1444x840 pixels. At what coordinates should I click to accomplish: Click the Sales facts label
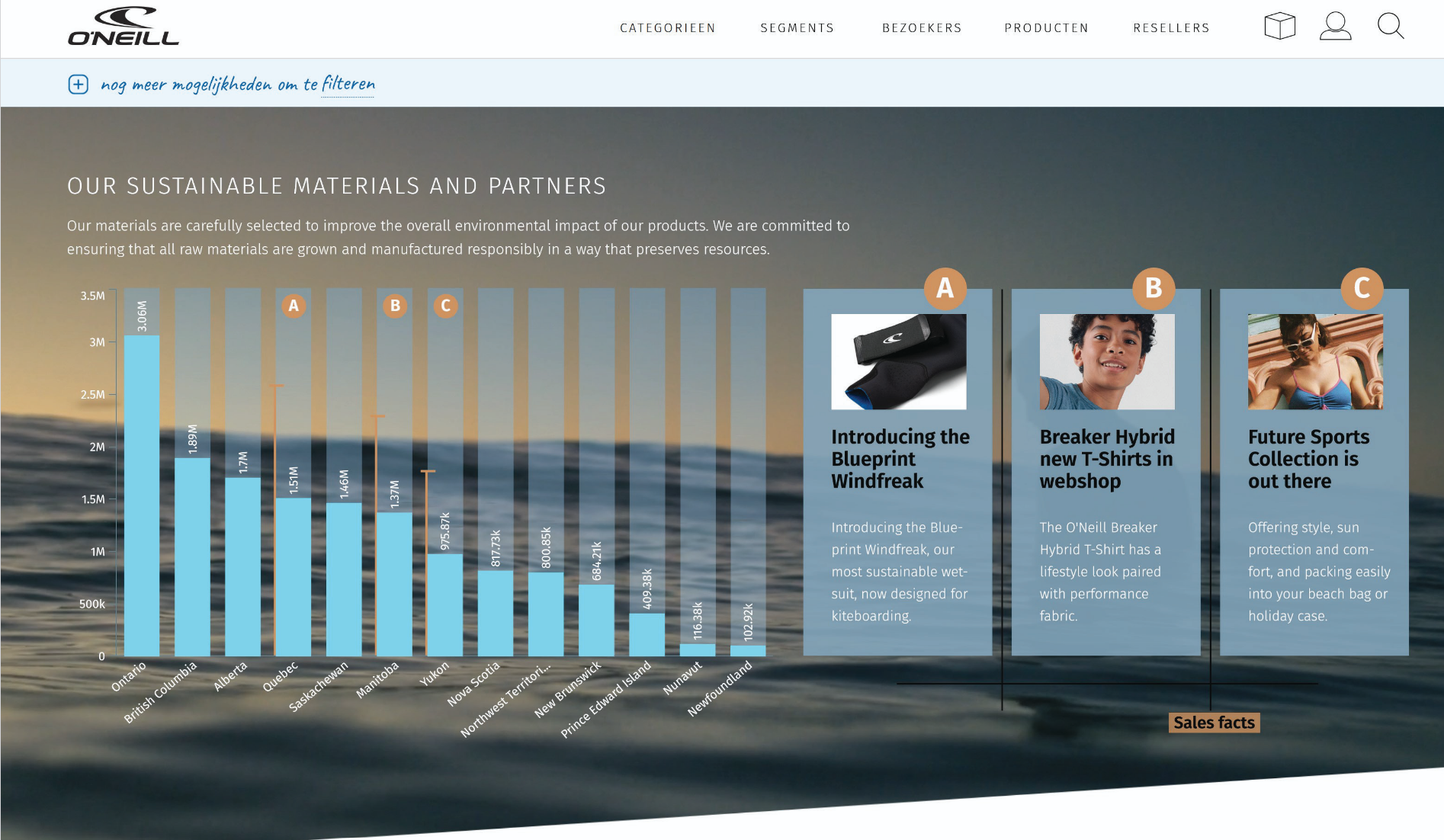pyautogui.click(x=1214, y=723)
